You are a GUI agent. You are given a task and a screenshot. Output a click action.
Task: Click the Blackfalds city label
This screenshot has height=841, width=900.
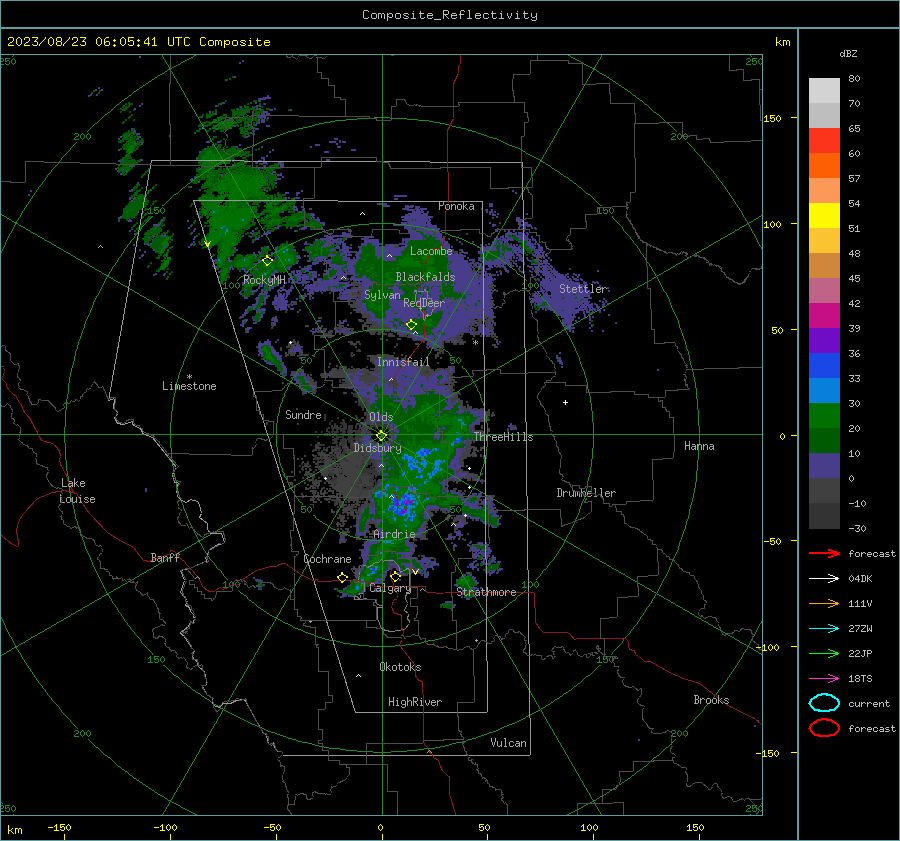(425, 277)
